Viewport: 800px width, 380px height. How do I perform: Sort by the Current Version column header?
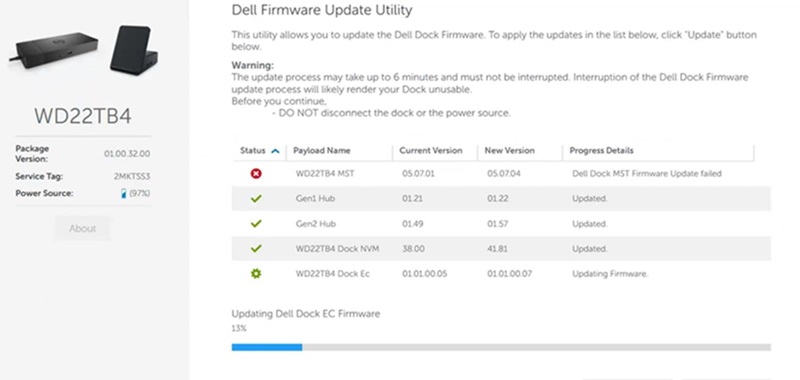tap(431, 150)
